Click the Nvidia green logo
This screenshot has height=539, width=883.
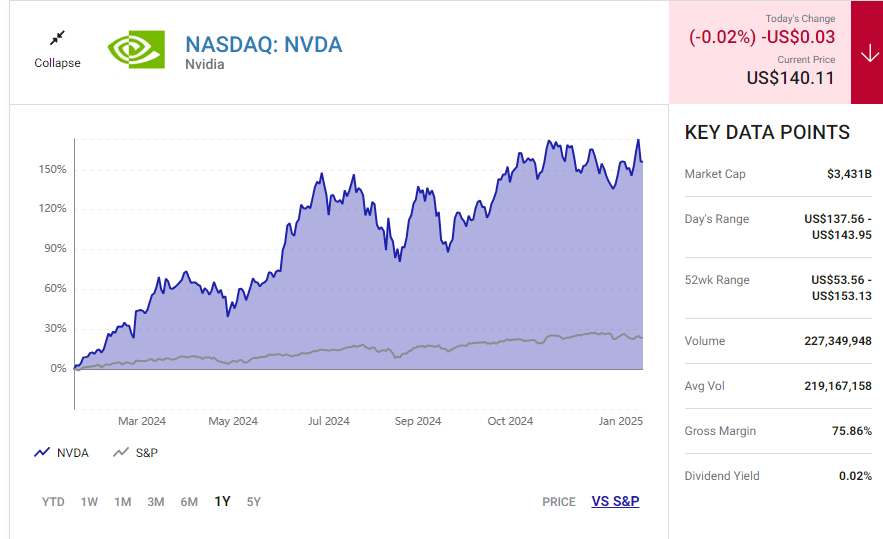pyautogui.click(x=136, y=50)
